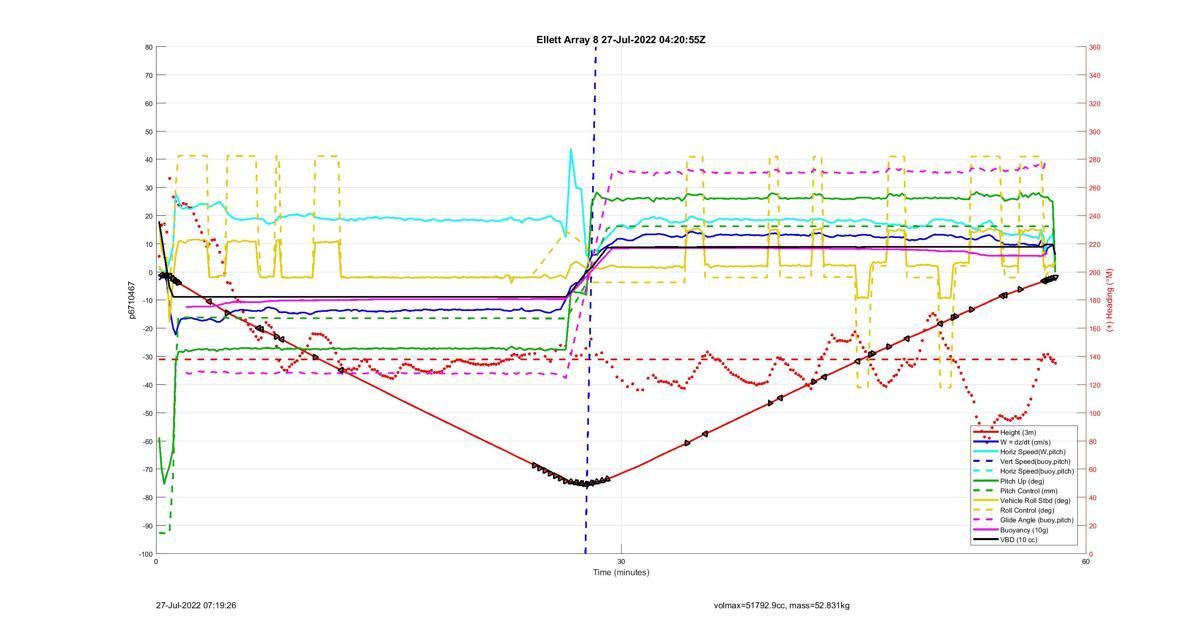
Task: Click the red Height (3m) legend line sample
Action: tap(985, 432)
